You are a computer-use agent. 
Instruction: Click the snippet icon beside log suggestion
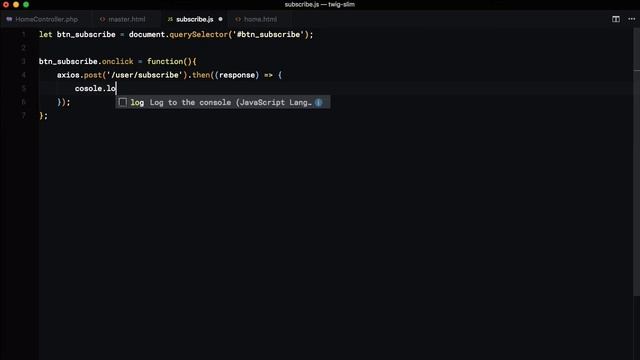122,102
